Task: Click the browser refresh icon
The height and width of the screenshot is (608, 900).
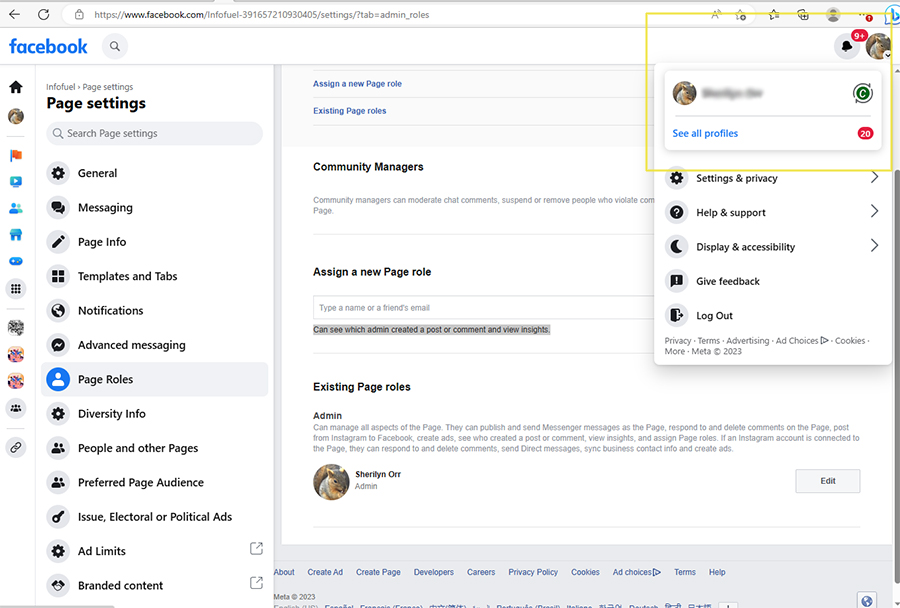Action: [x=43, y=15]
